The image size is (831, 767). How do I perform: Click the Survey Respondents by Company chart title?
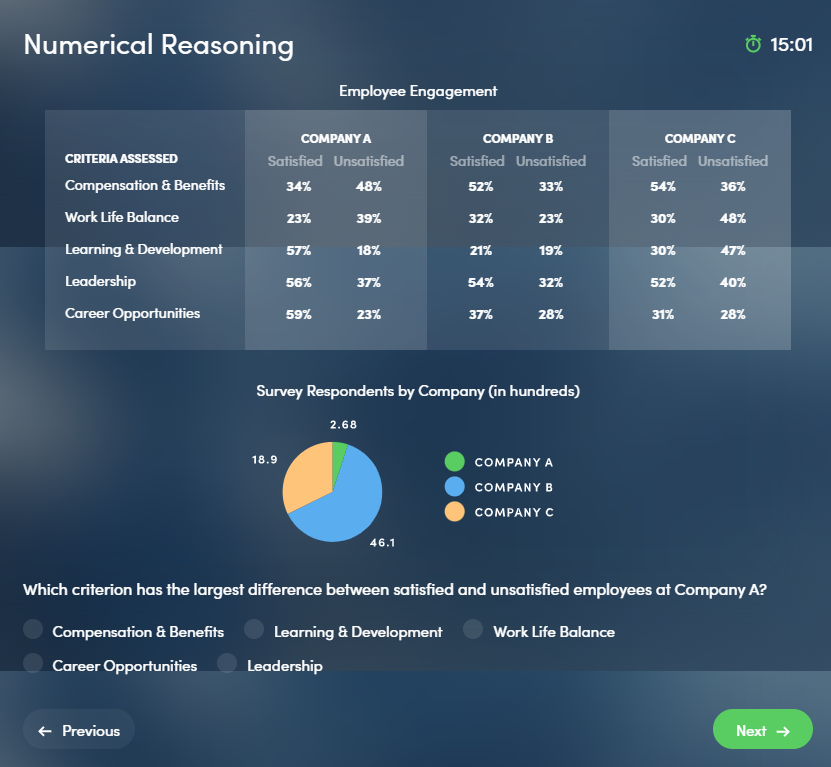tap(418, 391)
